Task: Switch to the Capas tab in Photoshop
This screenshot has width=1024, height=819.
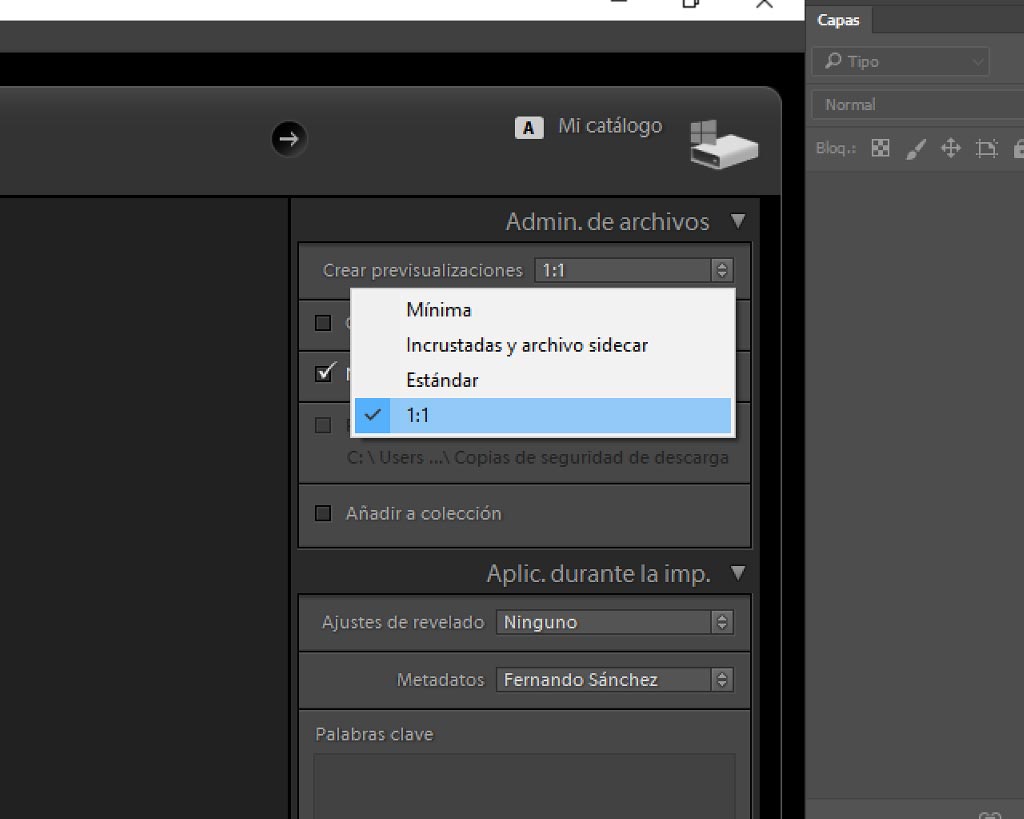Action: coord(839,20)
